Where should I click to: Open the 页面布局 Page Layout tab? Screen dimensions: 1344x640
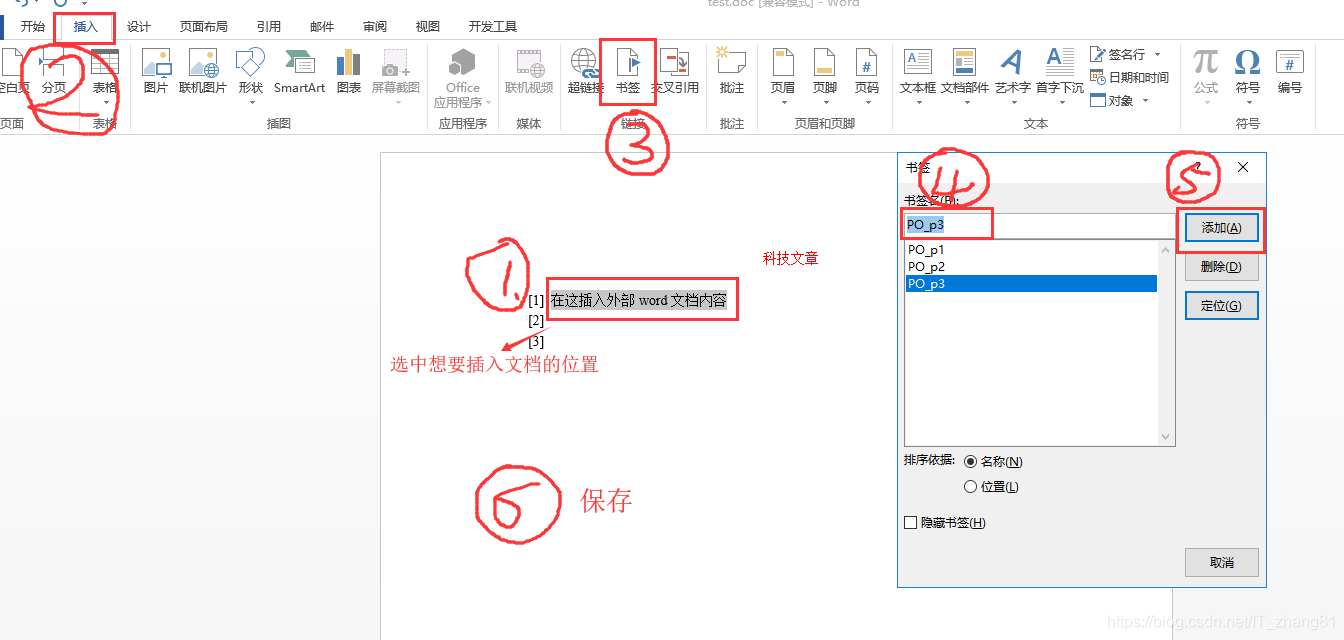tap(204, 27)
